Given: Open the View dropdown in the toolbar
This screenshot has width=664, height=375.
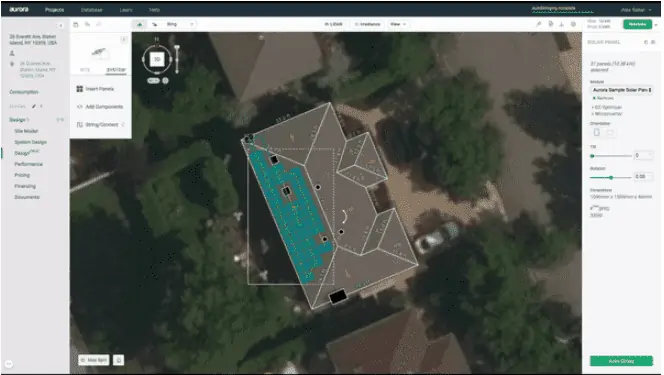Looking at the screenshot, I should coord(398,24).
